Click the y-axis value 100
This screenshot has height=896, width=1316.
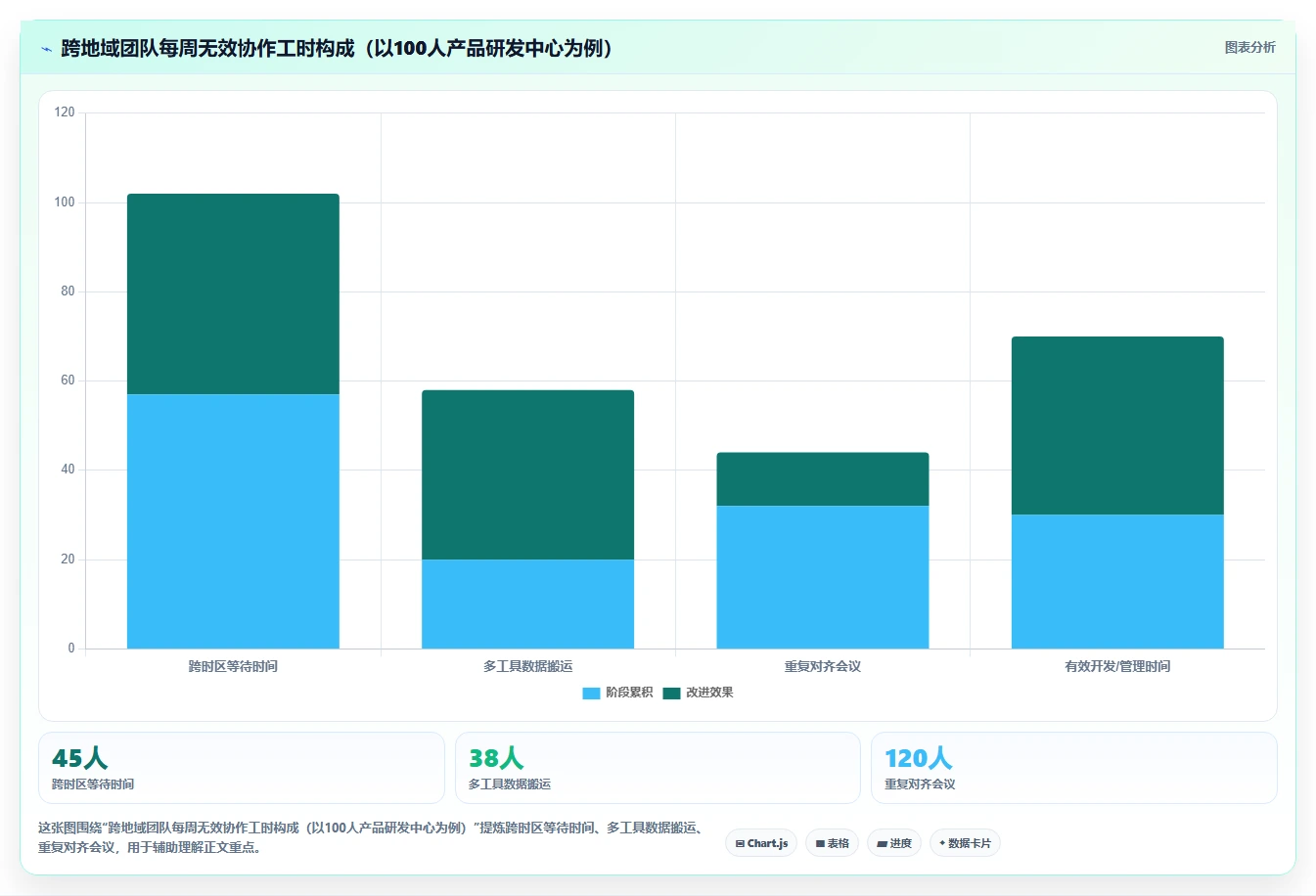pos(65,202)
